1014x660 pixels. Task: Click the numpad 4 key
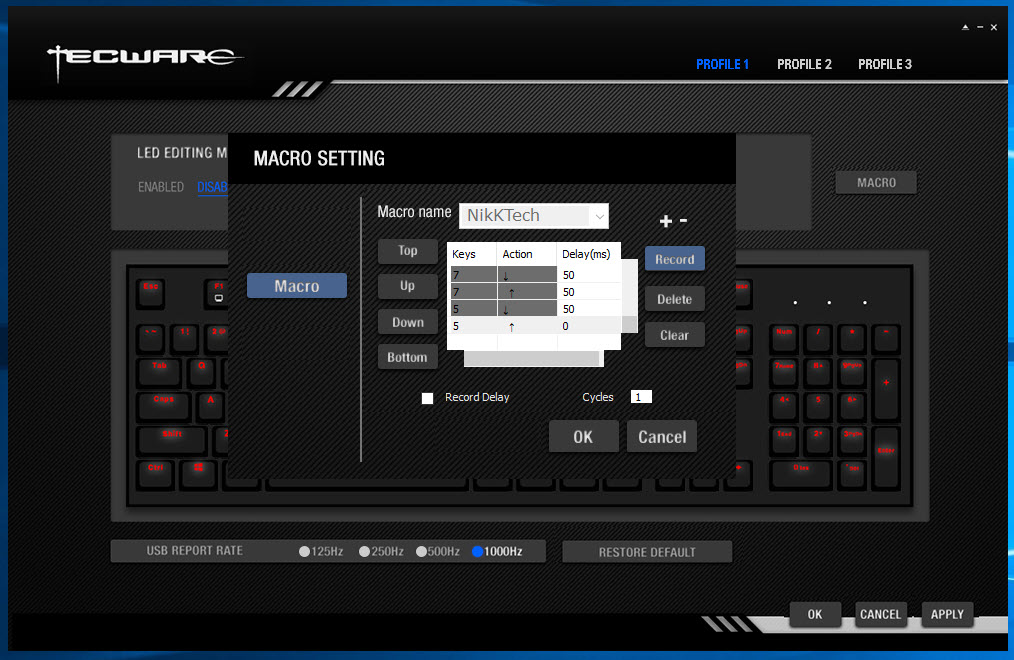click(784, 407)
